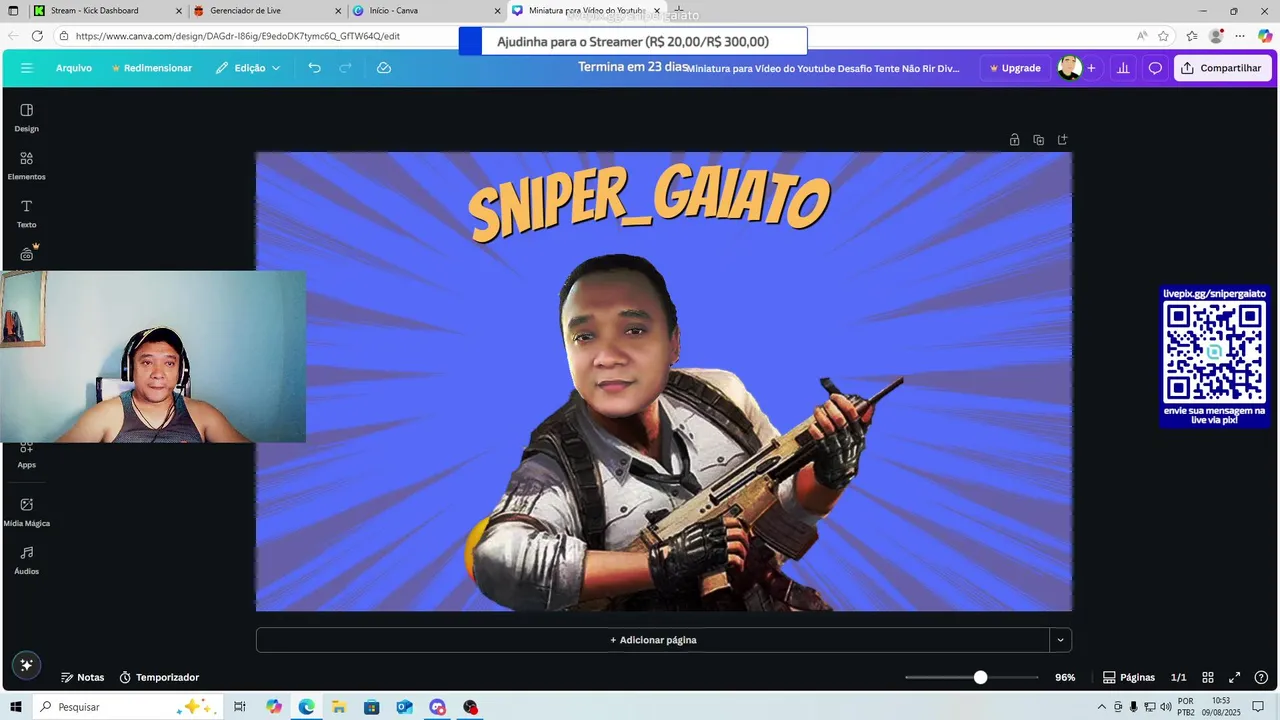Click the Upgrade button
Image resolution: width=1280 pixels, height=720 pixels.
click(x=1014, y=68)
